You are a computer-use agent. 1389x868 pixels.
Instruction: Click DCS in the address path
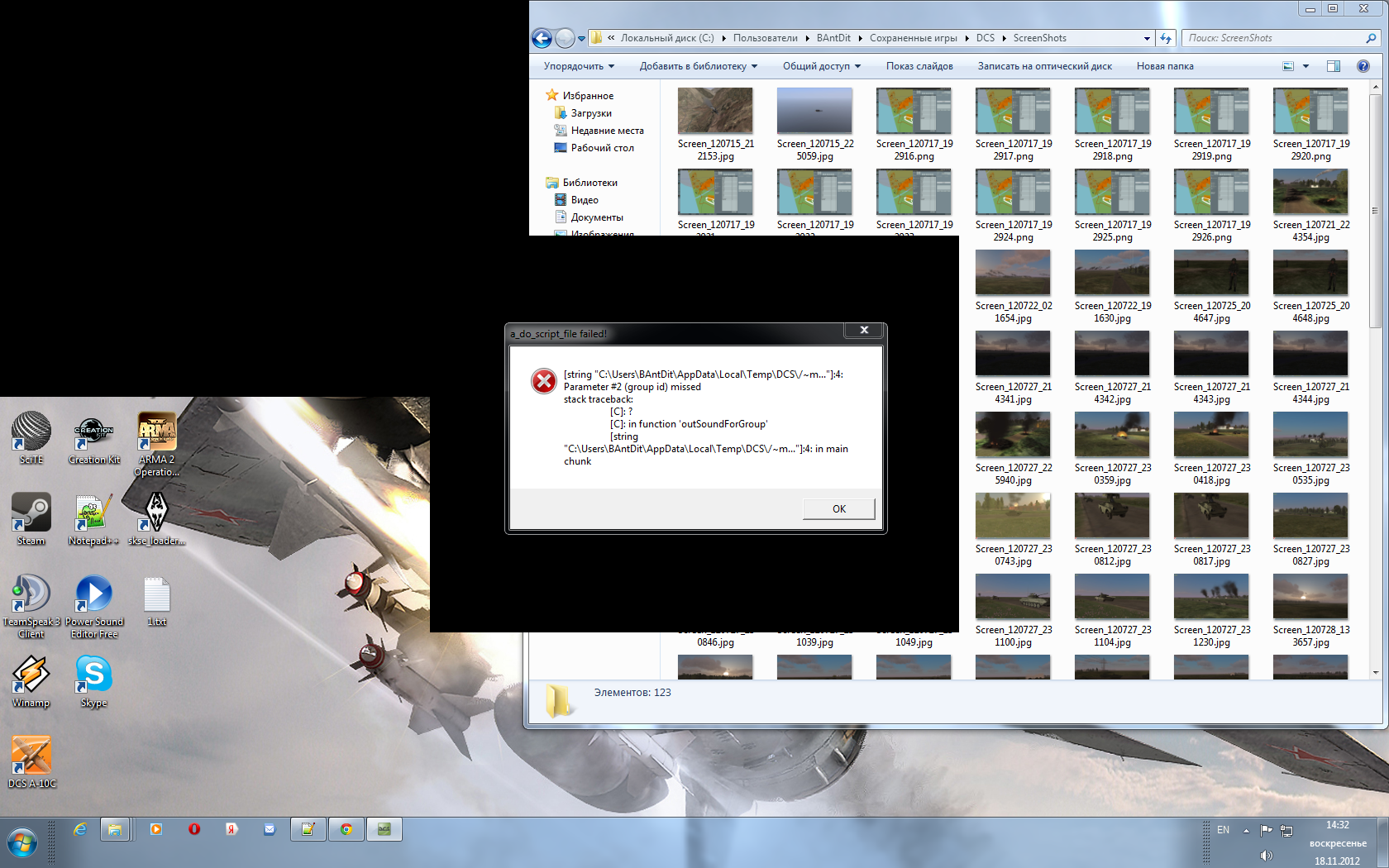coord(985,38)
